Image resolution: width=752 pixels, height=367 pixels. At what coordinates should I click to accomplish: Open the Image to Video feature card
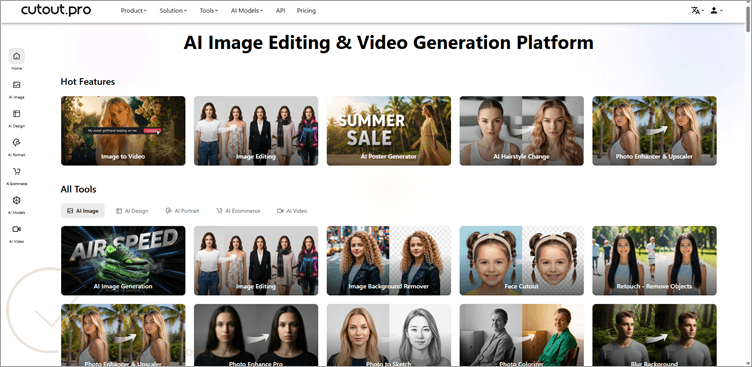[123, 131]
